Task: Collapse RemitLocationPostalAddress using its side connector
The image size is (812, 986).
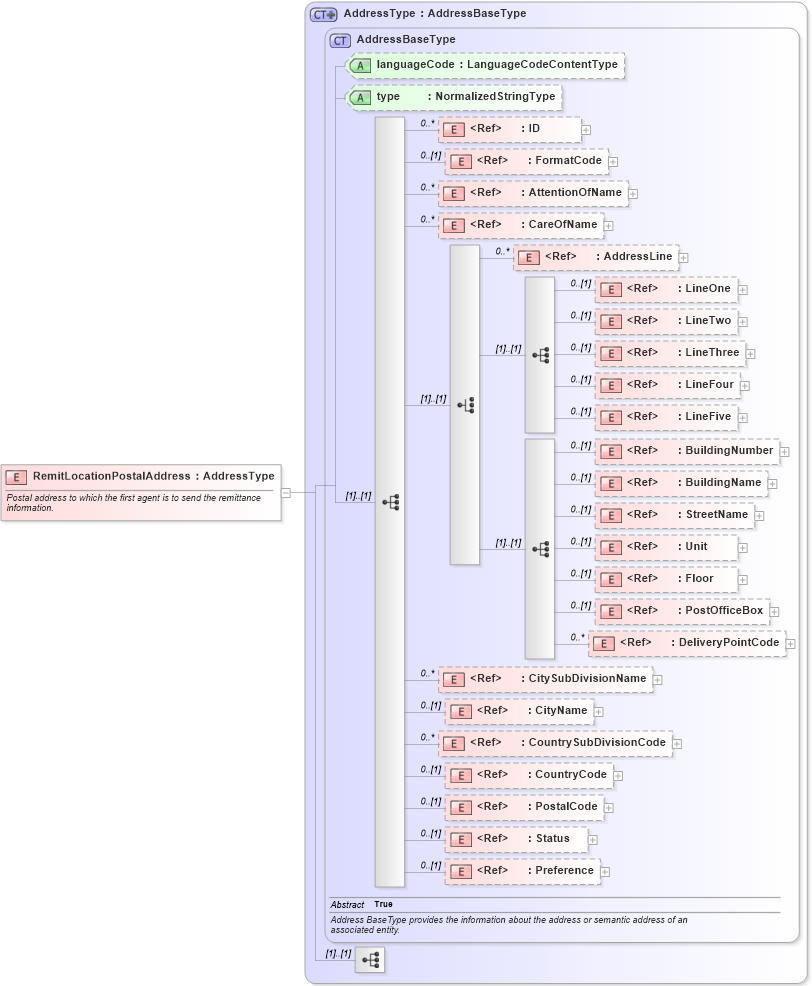Action: (x=285, y=492)
